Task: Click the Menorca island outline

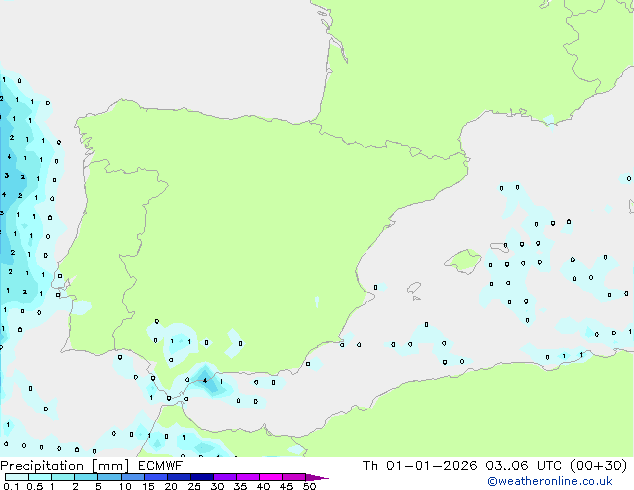Action: click(499, 247)
